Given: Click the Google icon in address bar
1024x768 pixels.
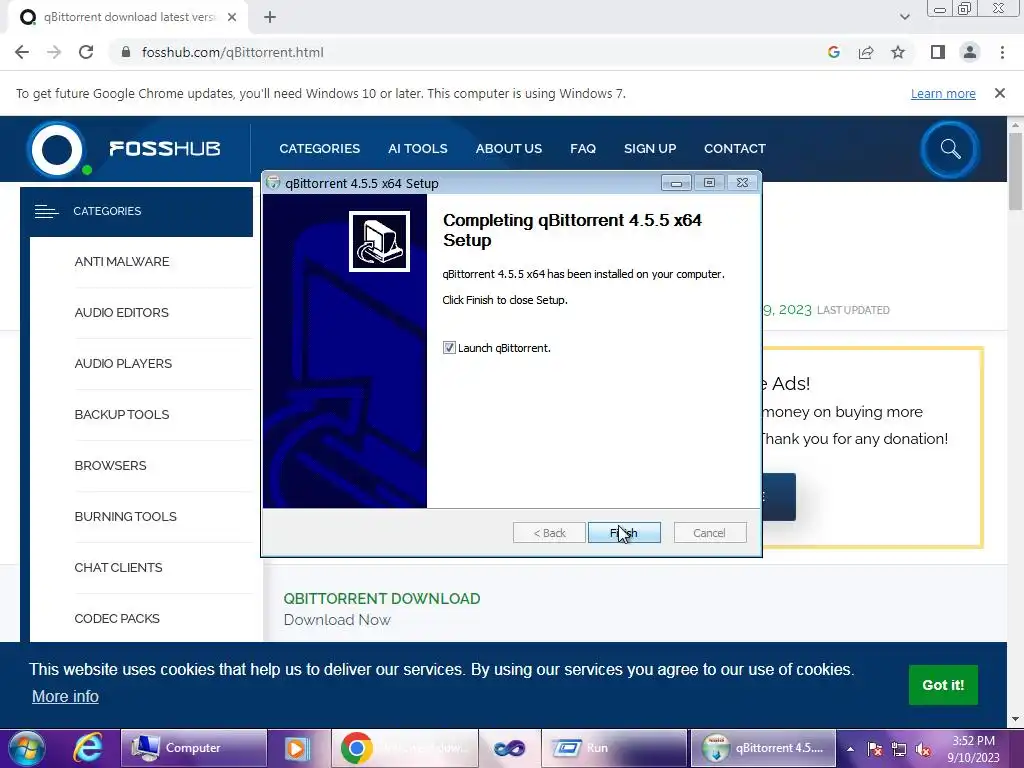Looking at the screenshot, I should pyautogui.click(x=833, y=52).
